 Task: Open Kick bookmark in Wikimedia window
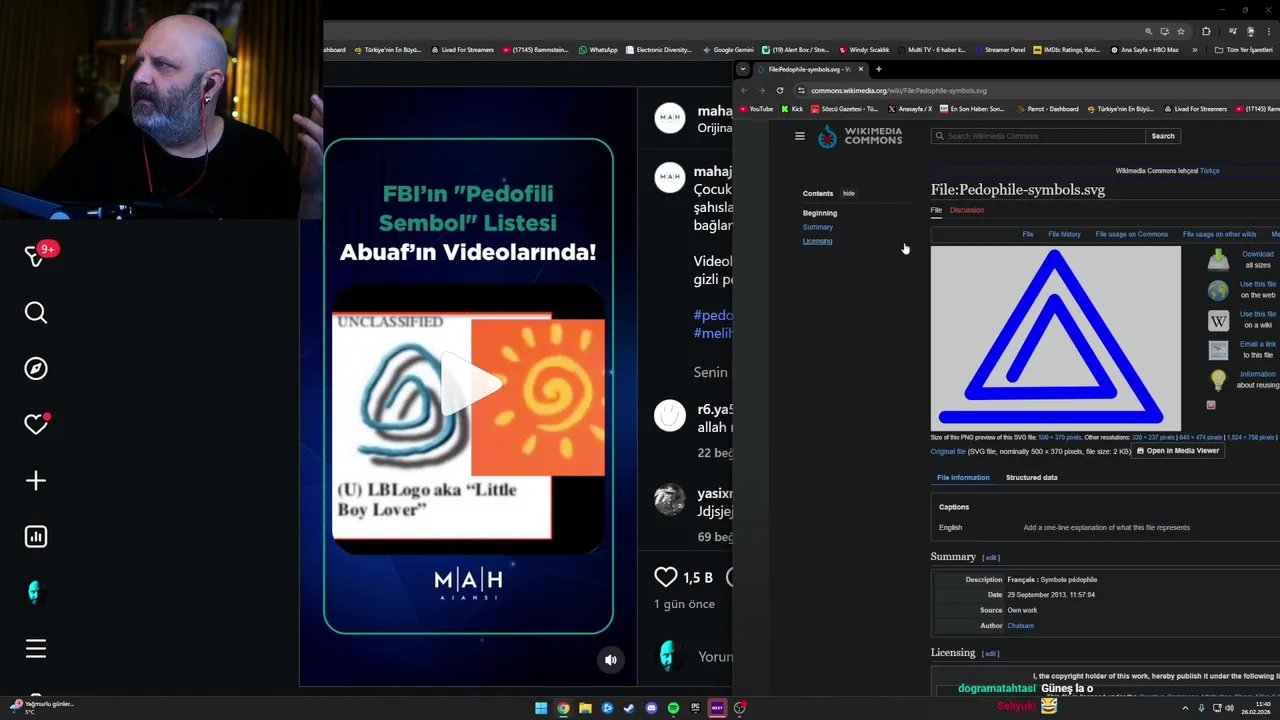click(793, 109)
